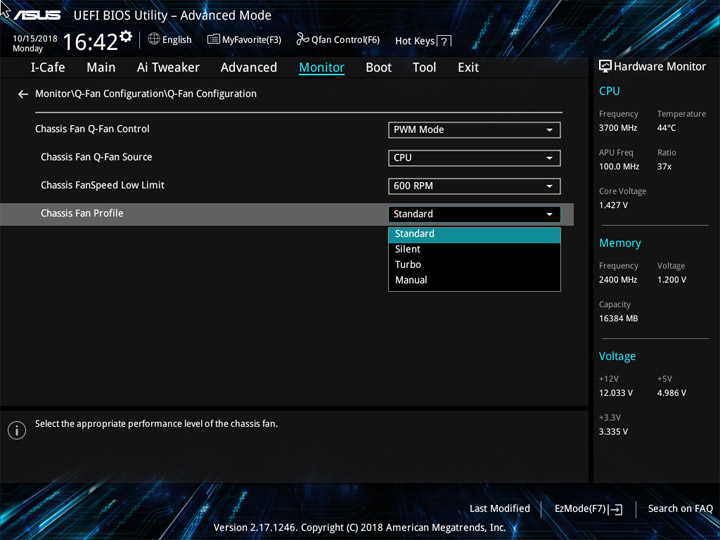Click the globe language icon
The image size is (720, 540).
click(x=154, y=39)
